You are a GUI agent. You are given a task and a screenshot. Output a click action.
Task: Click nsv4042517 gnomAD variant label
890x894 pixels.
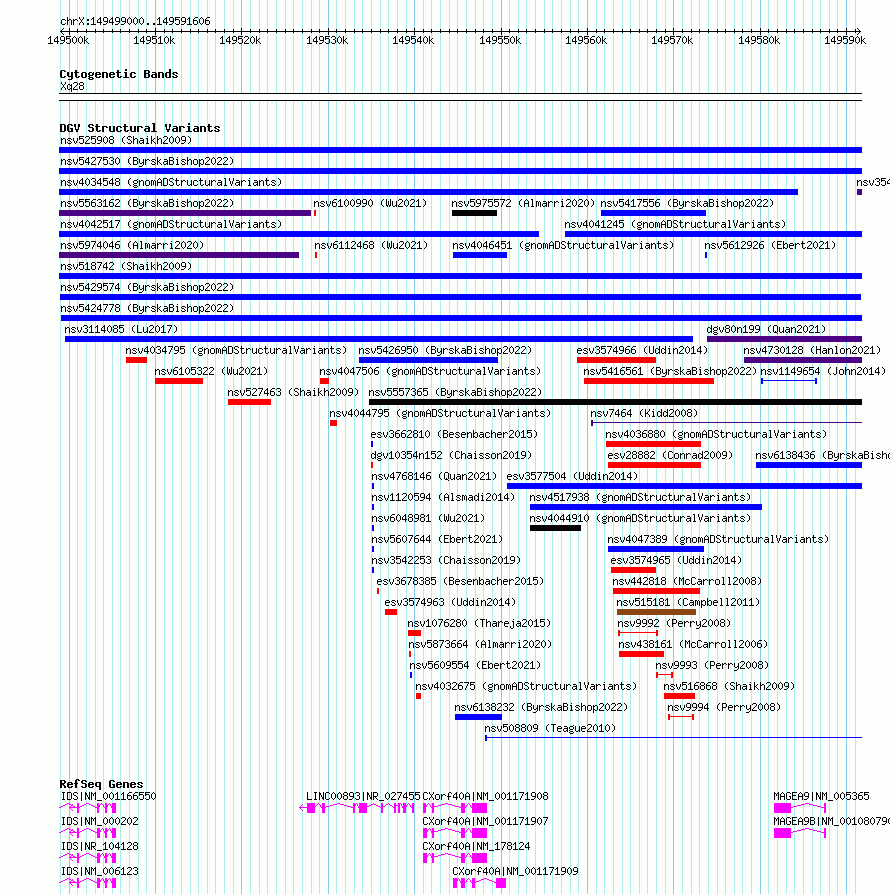tap(171, 225)
